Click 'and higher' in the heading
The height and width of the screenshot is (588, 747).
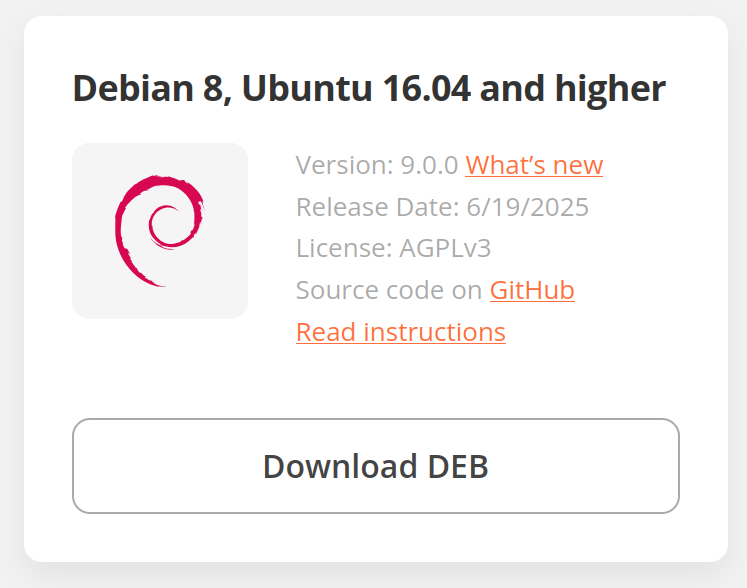pyautogui.click(x=573, y=89)
